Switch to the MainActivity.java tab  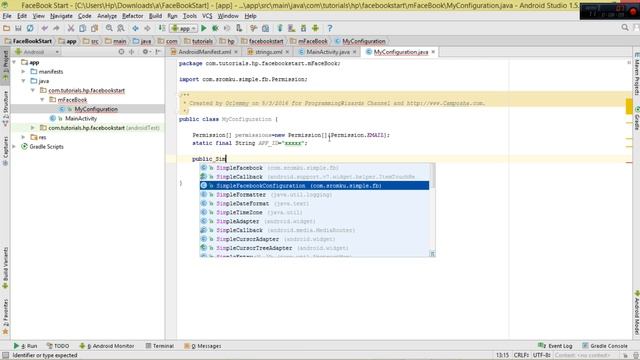tap(327, 52)
